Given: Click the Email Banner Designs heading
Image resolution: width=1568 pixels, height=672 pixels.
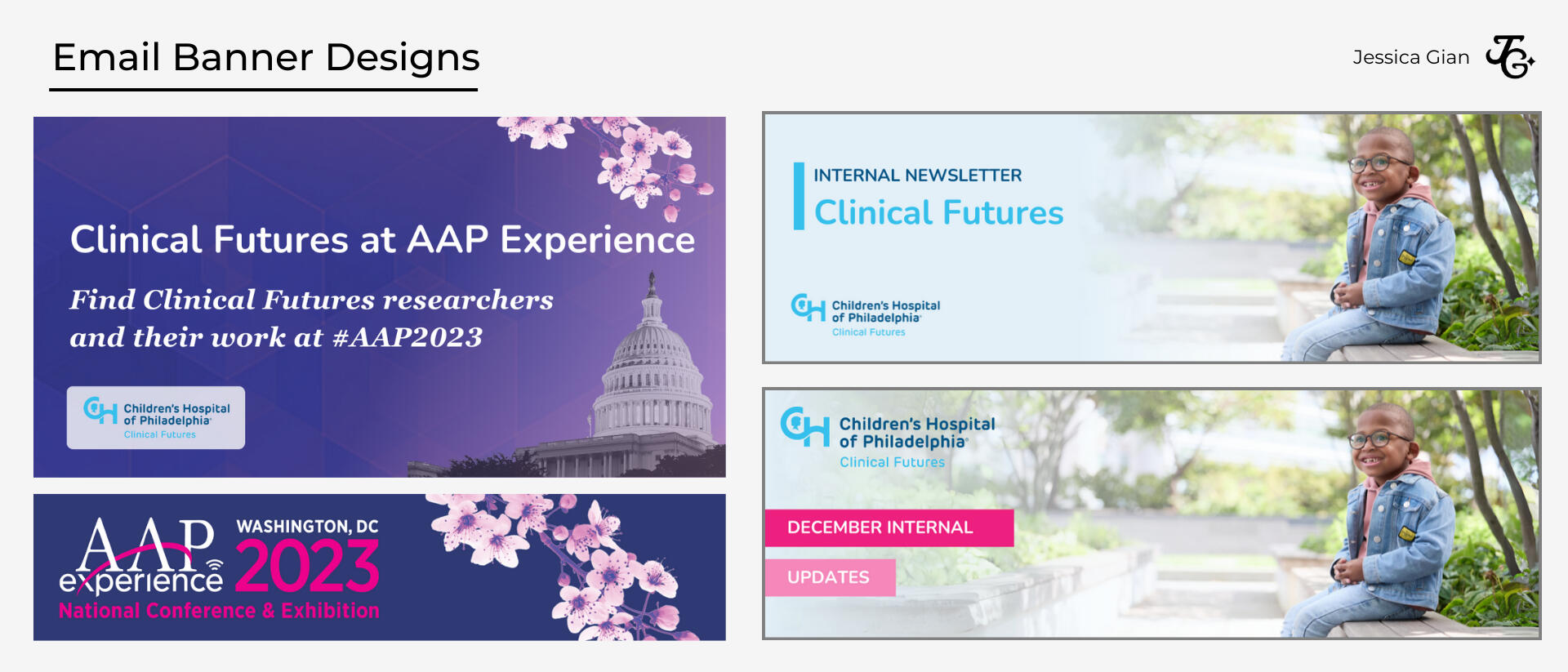Looking at the screenshot, I should tap(265, 58).
